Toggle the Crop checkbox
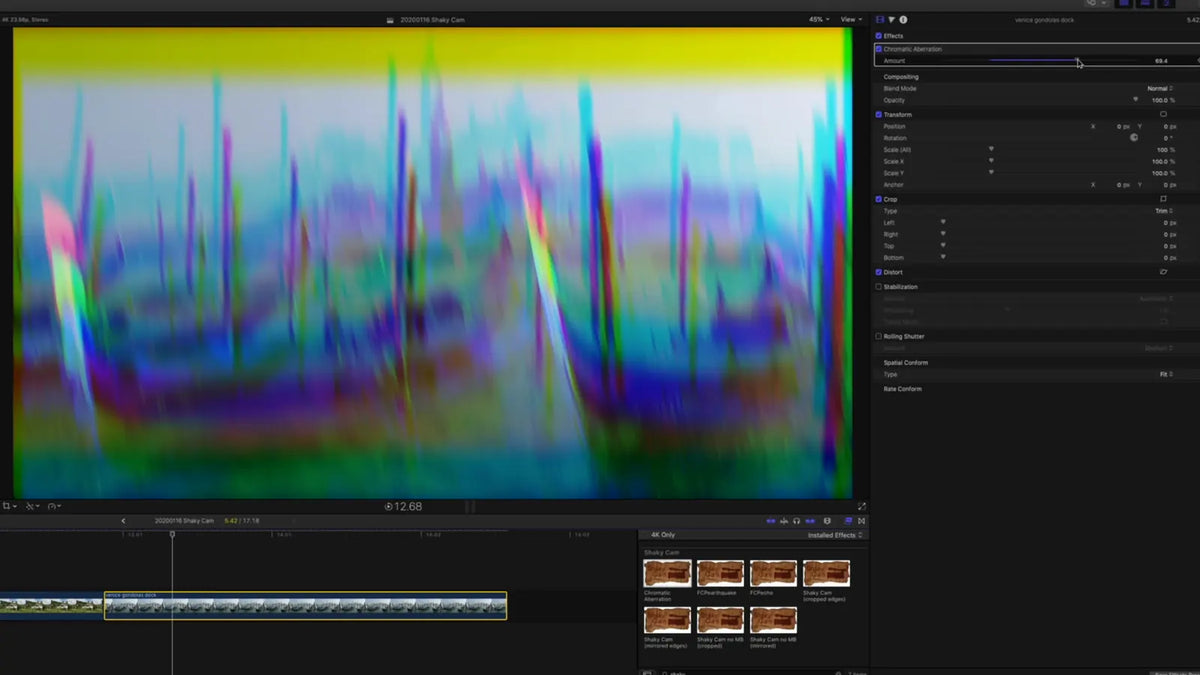The height and width of the screenshot is (675, 1200). (x=879, y=199)
